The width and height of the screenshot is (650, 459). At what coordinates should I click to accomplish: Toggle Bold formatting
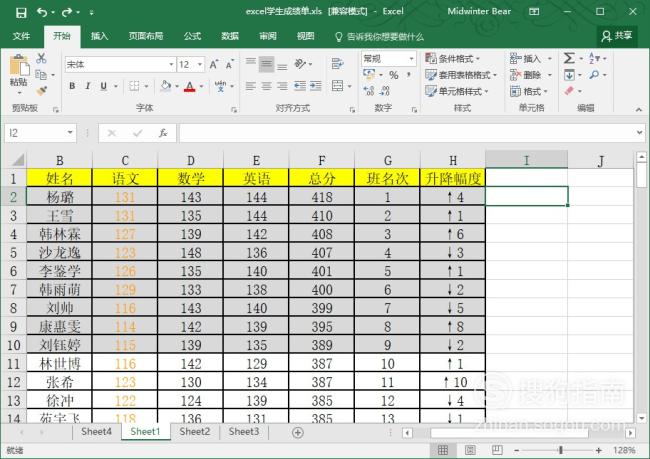[72, 86]
